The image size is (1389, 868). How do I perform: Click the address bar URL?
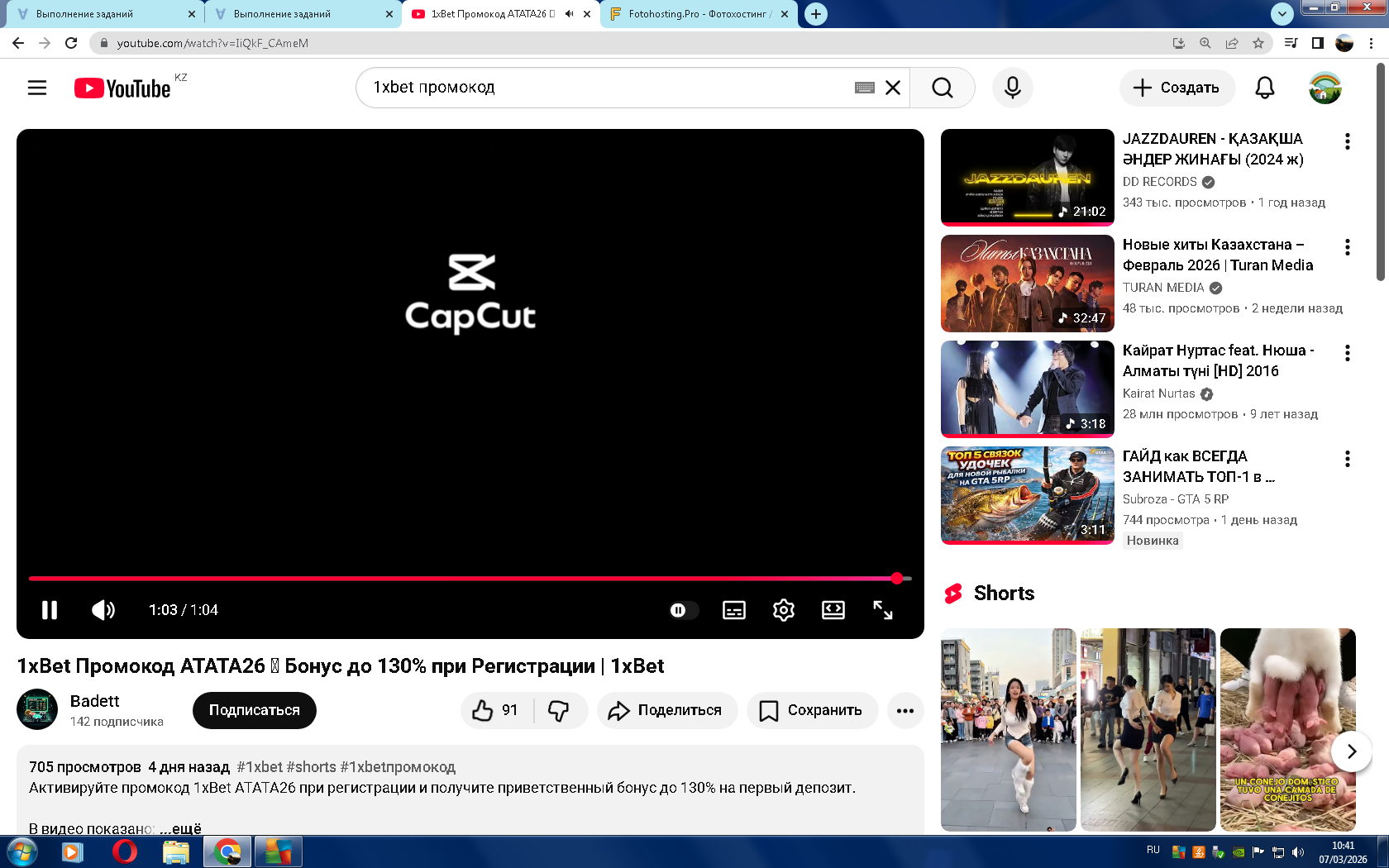[212, 43]
